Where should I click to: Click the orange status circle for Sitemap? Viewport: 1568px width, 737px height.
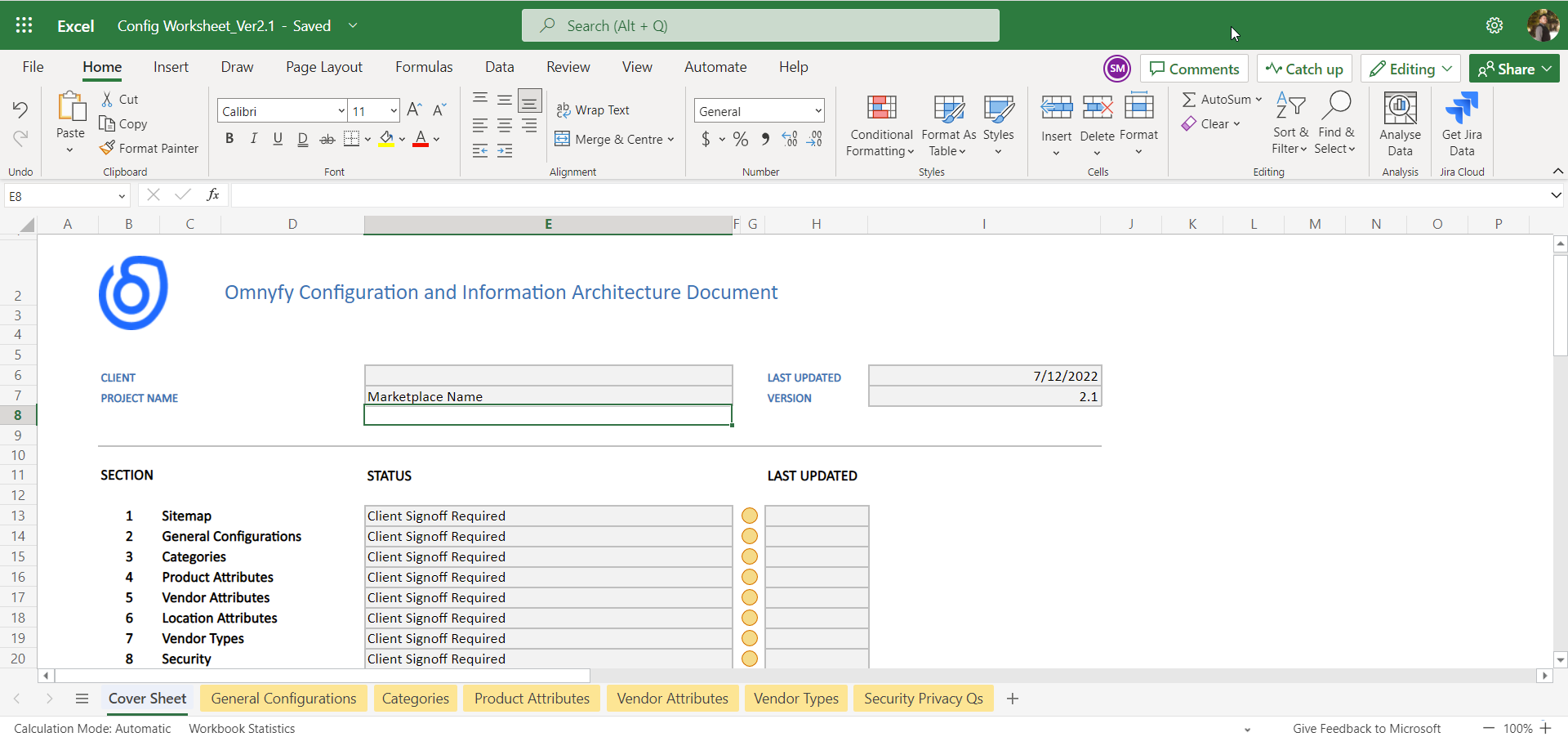(x=750, y=516)
